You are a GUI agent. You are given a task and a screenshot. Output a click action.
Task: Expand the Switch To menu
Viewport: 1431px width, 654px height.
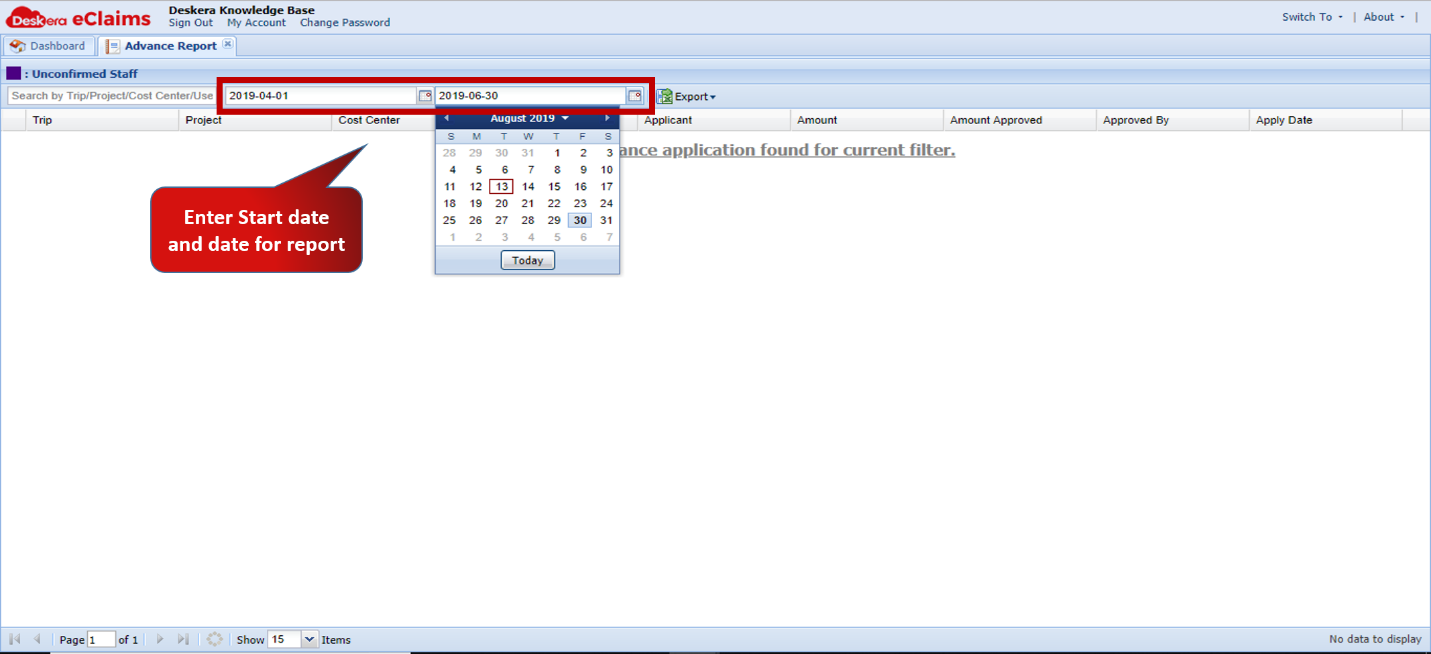(1313, 17)
